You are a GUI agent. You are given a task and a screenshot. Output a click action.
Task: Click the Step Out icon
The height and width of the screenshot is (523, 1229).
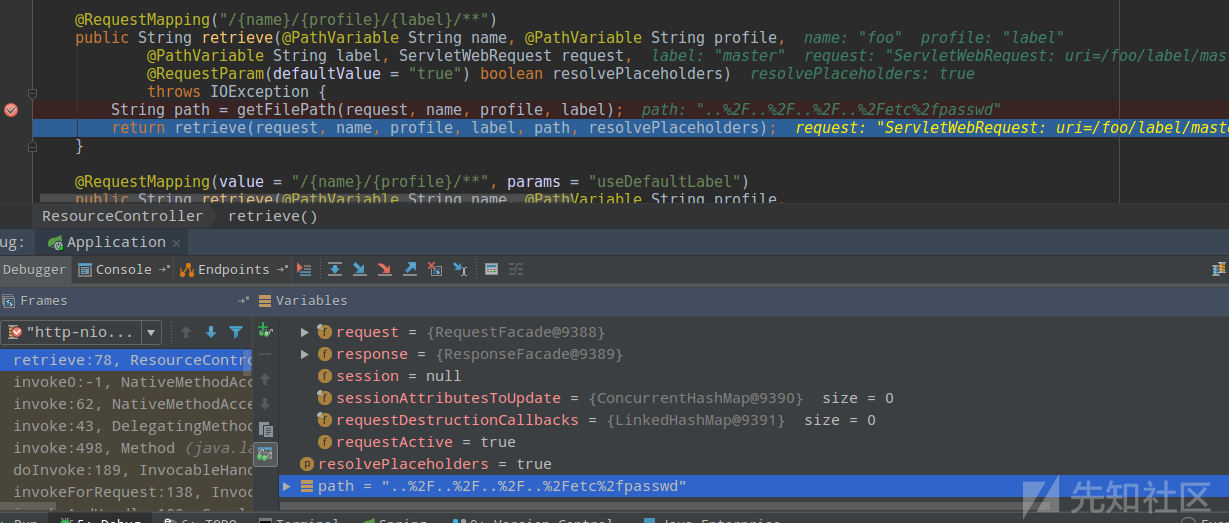click(410, 269)
